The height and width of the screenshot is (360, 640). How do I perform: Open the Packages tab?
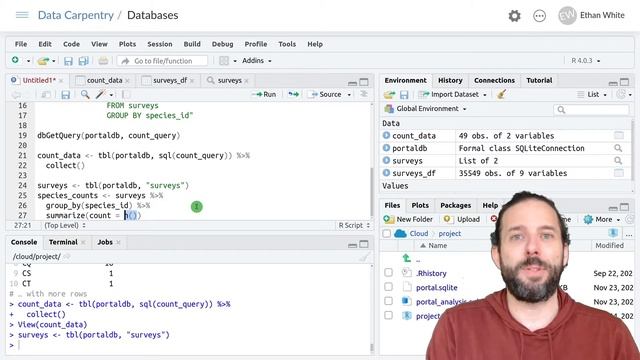(x=456, y=205)
